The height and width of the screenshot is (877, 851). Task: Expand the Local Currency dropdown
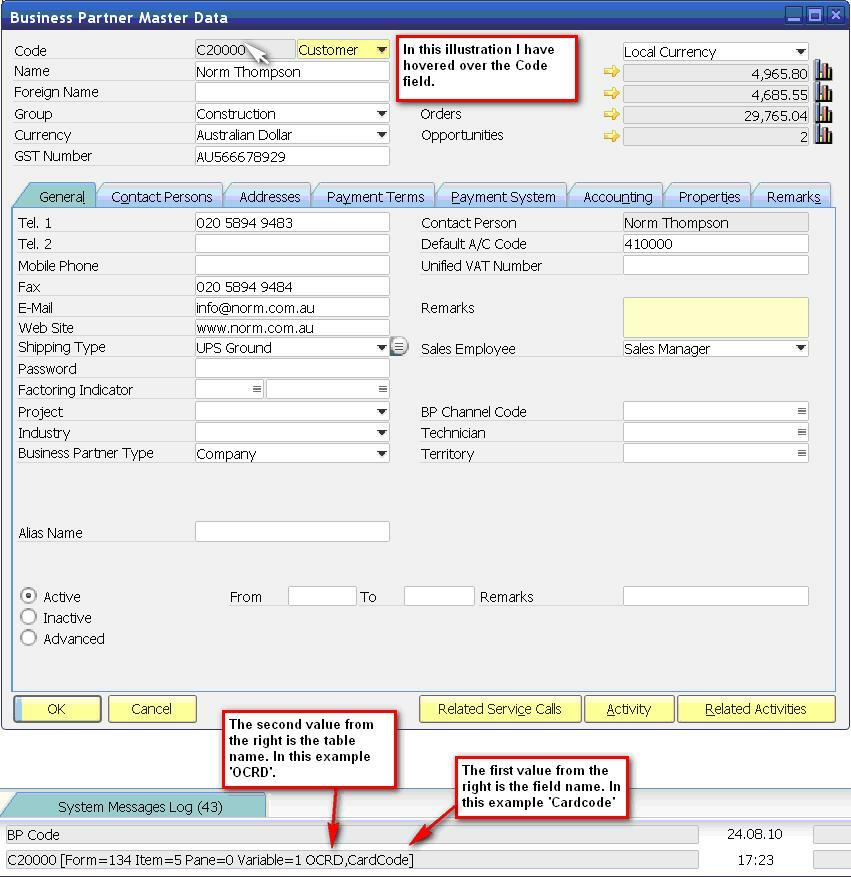point(801,50)
